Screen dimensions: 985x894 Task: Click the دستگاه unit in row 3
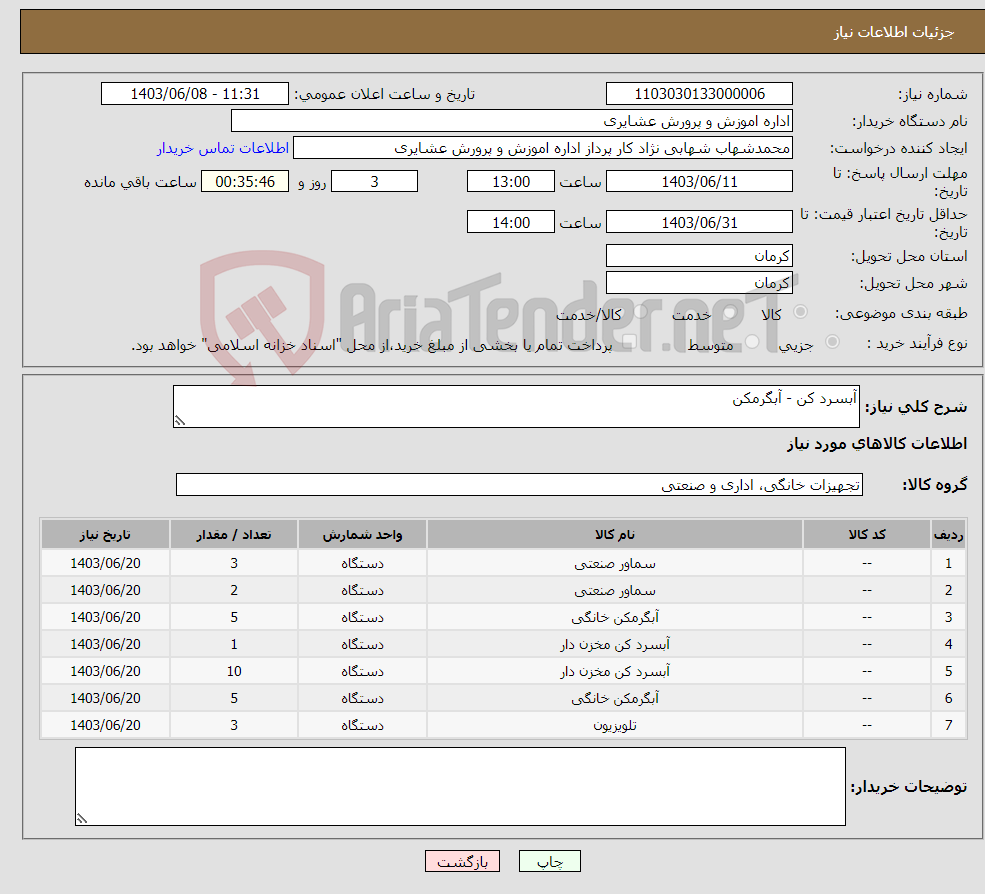coord(362,618)
